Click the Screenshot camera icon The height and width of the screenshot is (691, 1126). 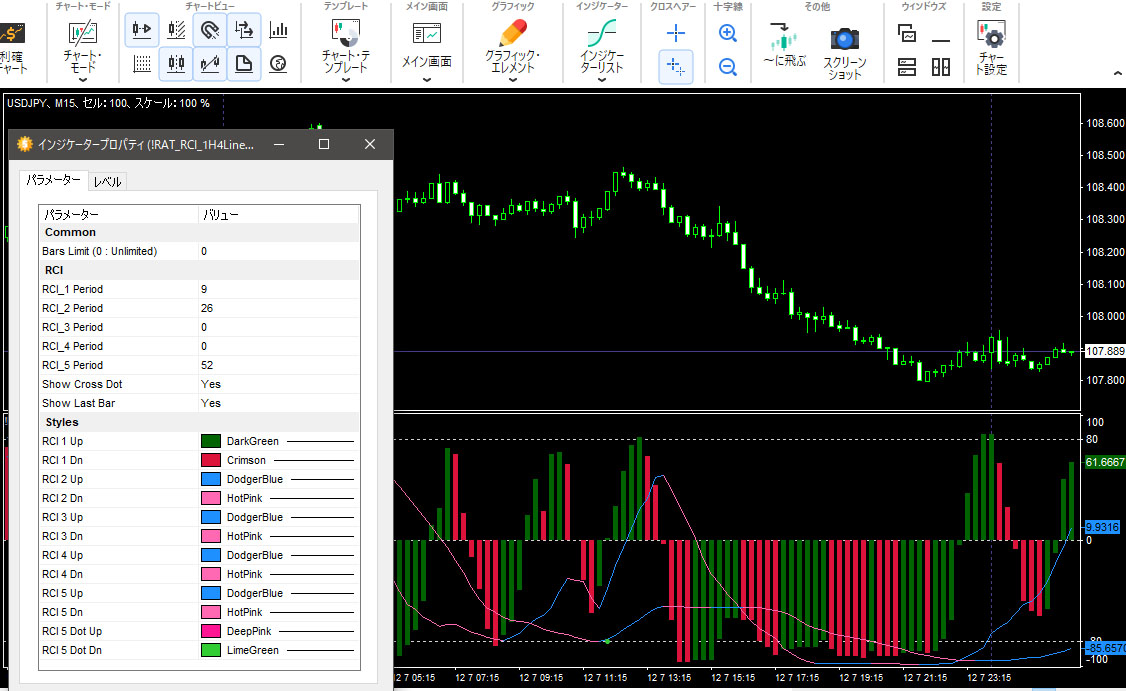[844, 39]
